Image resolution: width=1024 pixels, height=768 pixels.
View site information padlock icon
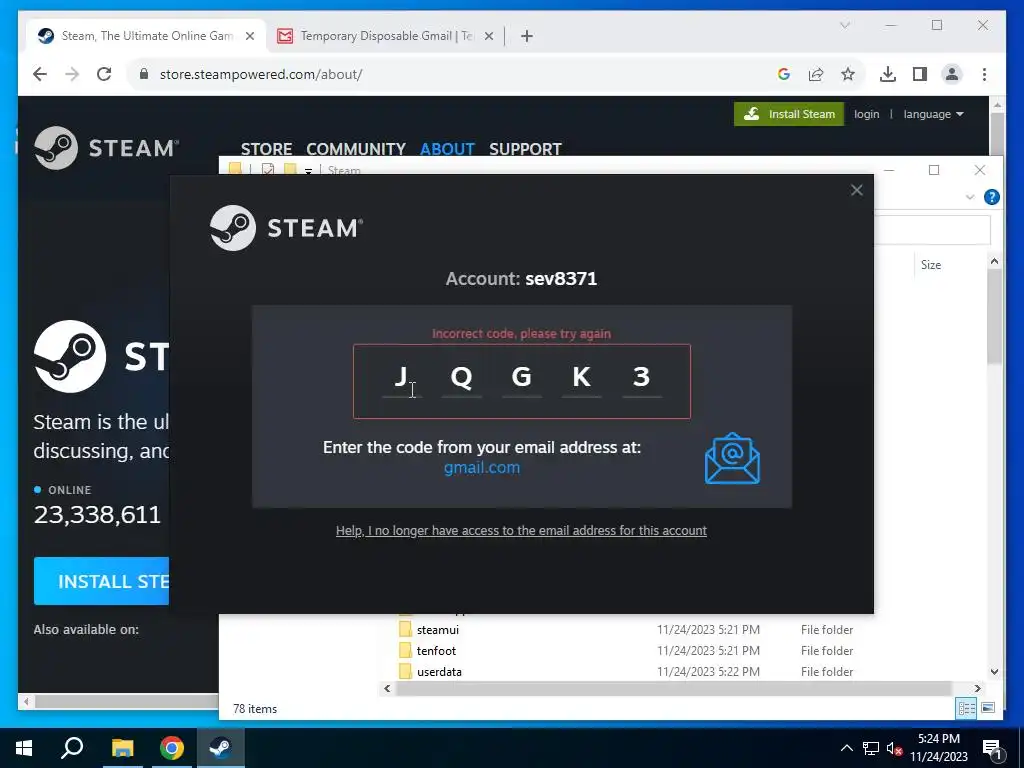pyautogui.click(x=144, y=74)
